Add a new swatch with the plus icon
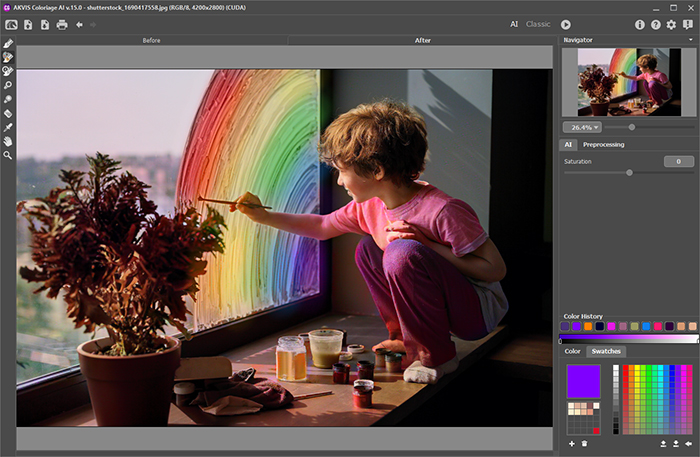This screenshot has width=700, height=457. [571, 443]
